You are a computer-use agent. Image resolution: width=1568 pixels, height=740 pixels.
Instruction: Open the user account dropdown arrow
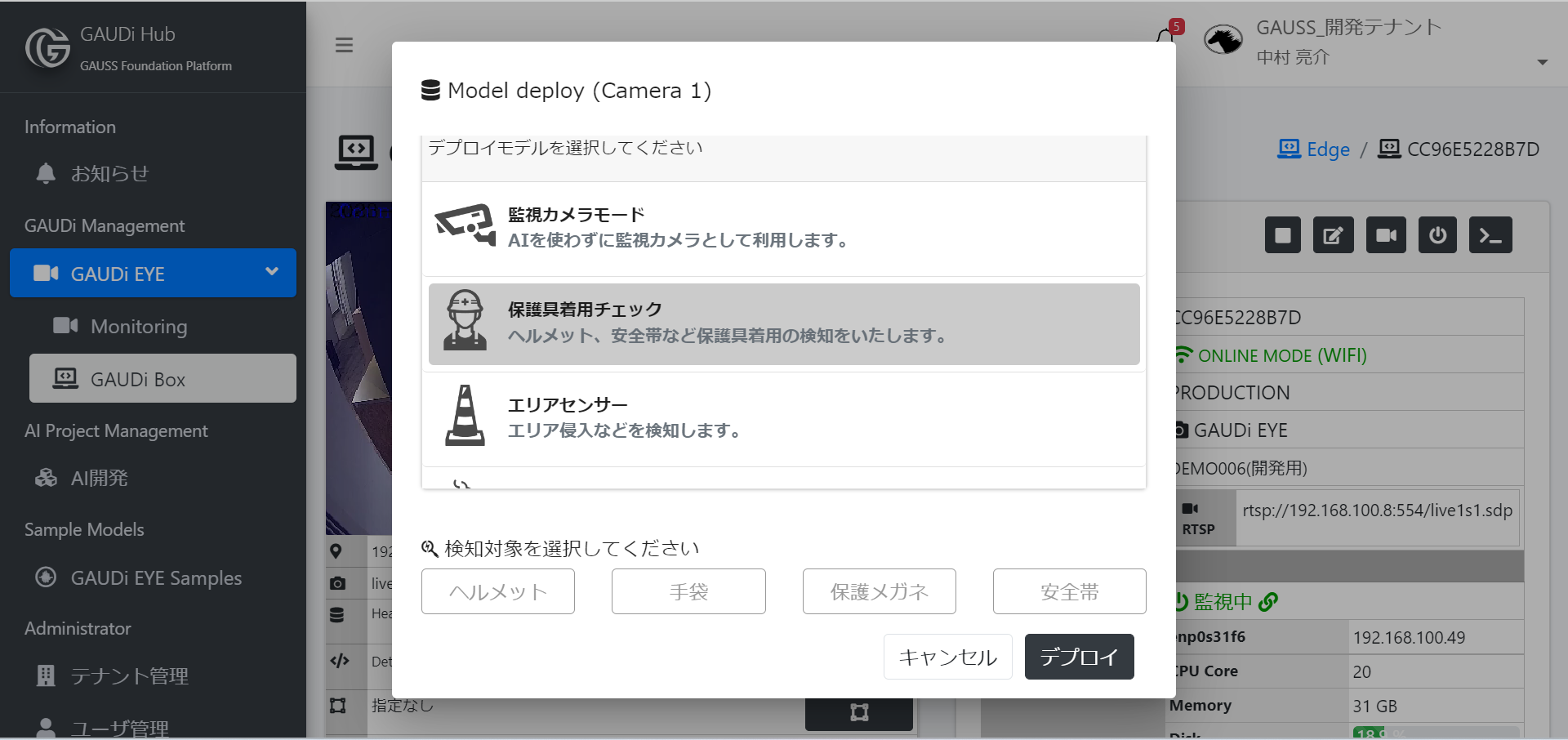(x=1542, y=62)
